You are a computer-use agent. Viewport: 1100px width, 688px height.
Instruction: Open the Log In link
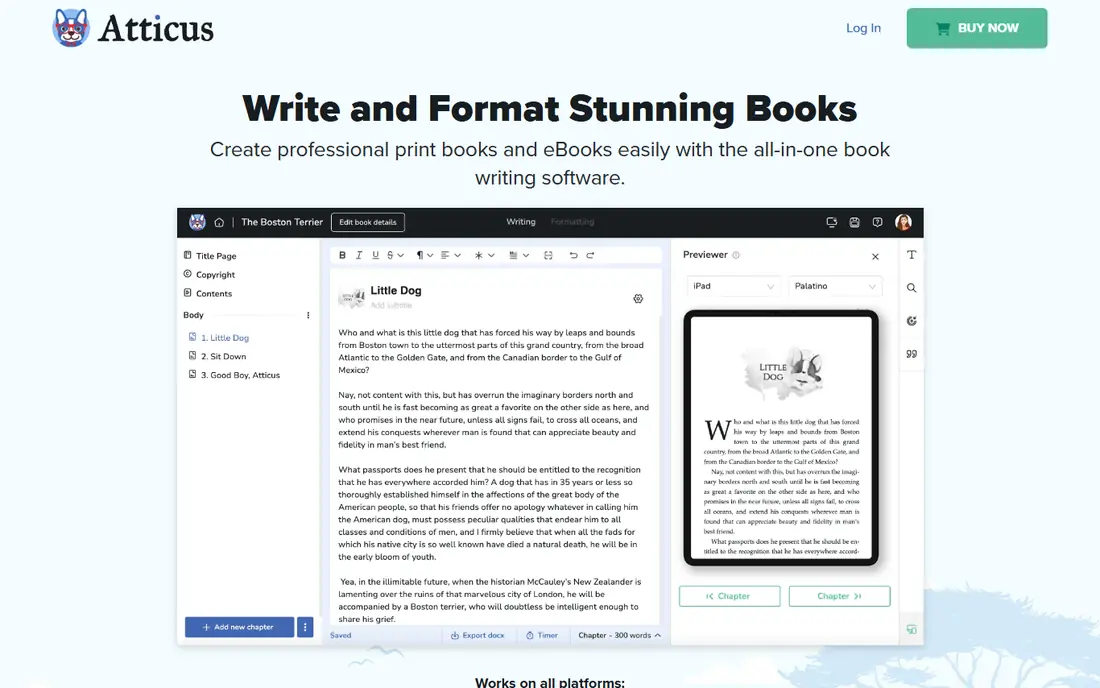coord(863,28)
